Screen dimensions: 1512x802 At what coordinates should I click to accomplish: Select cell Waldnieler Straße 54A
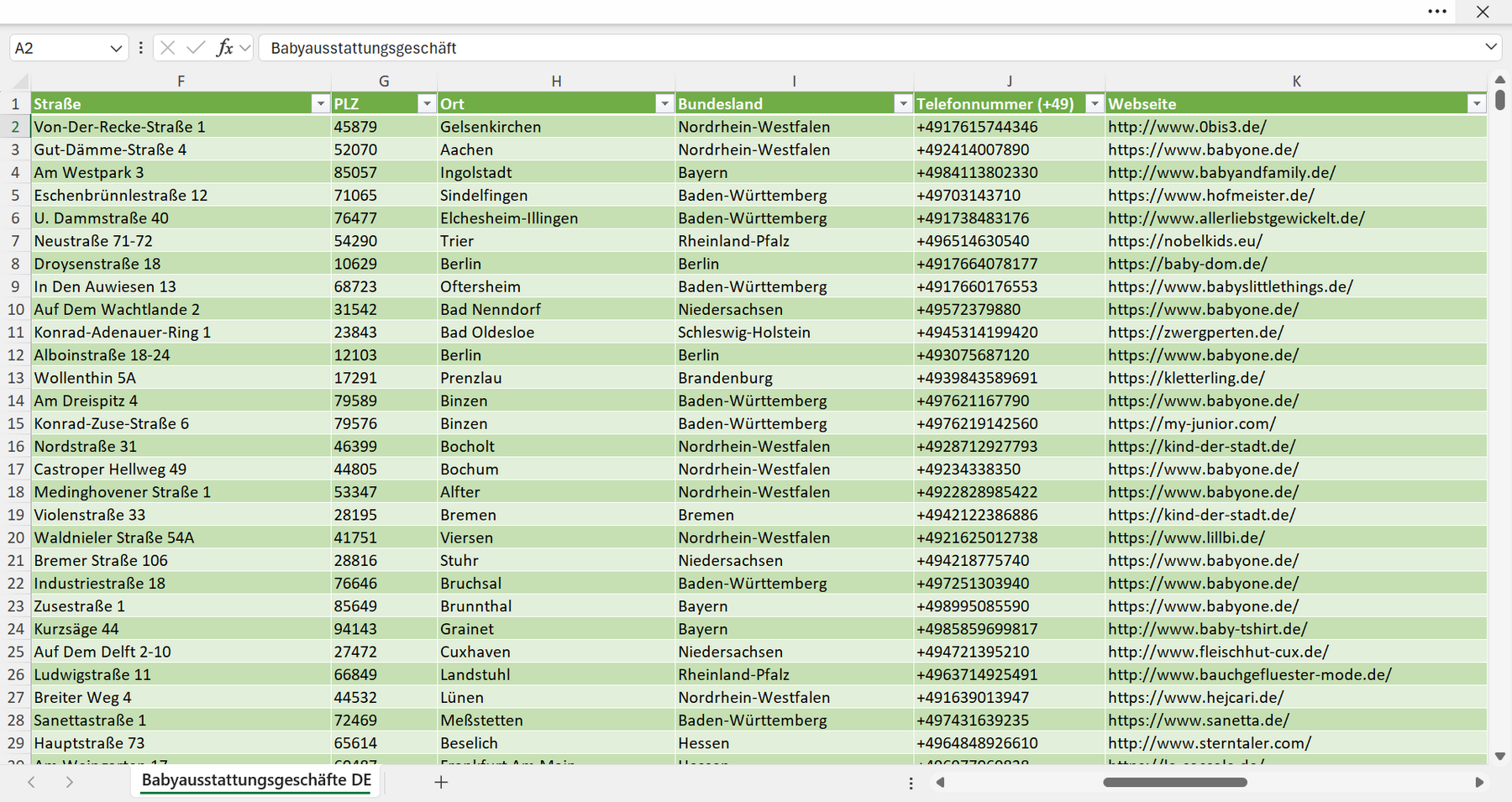click(x=181, y=537)
